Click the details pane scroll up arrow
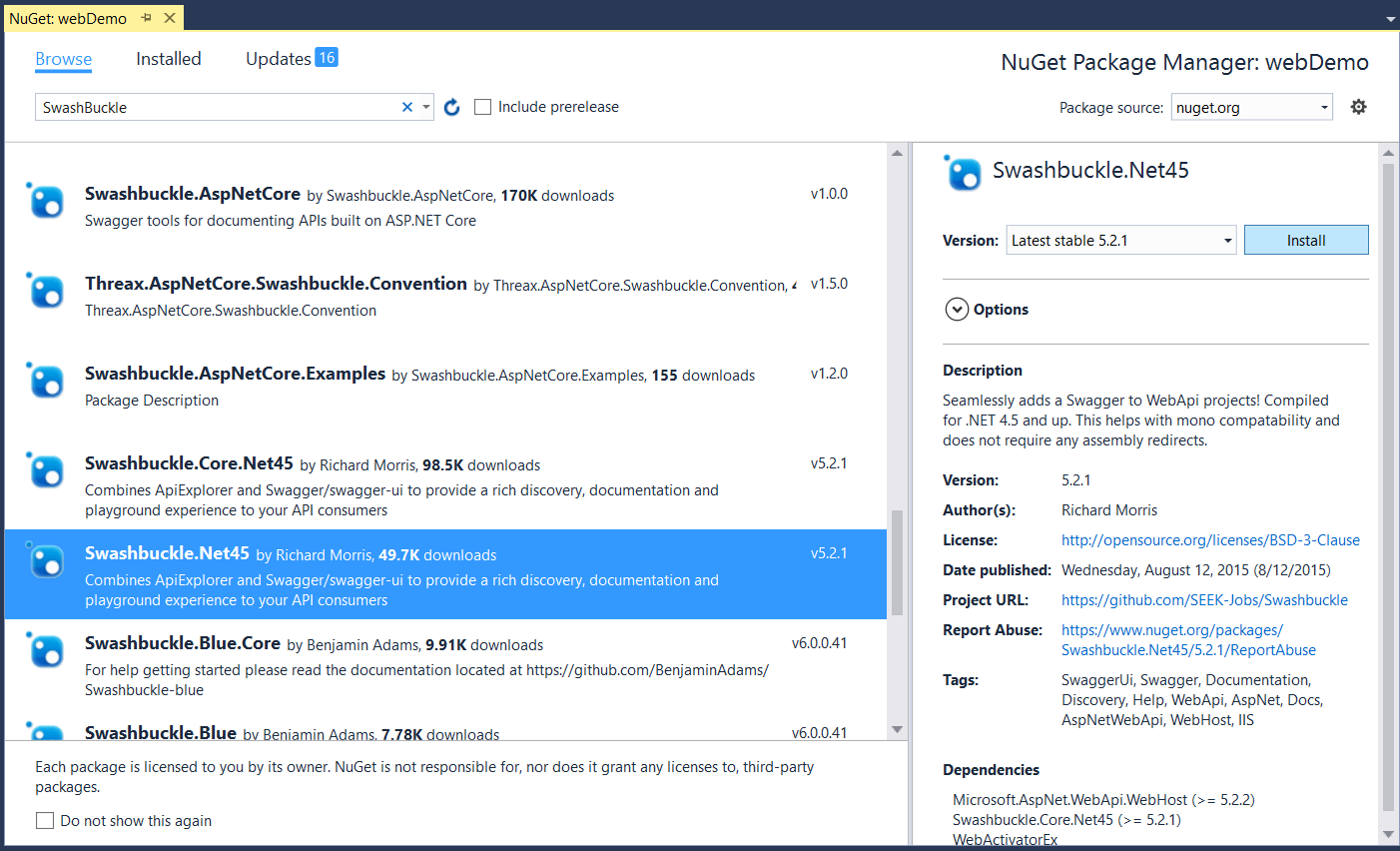Screen dimensions: 1400x851 (x=1388, y=153)
